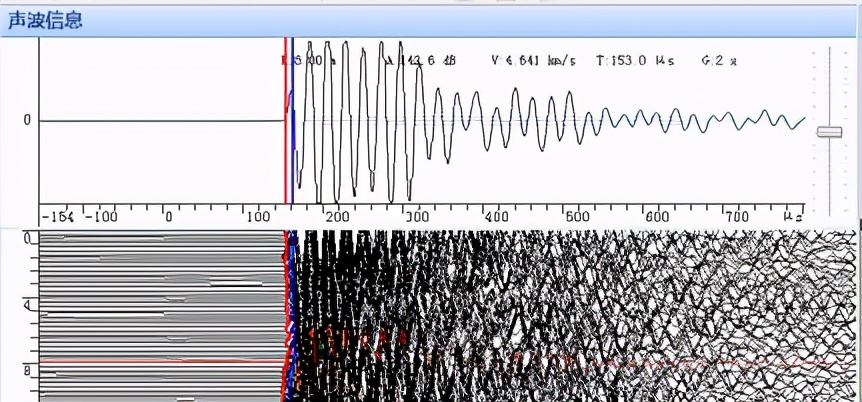
Task: Click the velocity readout 'V: 4.641 km/s'
Action: [533, 61]
